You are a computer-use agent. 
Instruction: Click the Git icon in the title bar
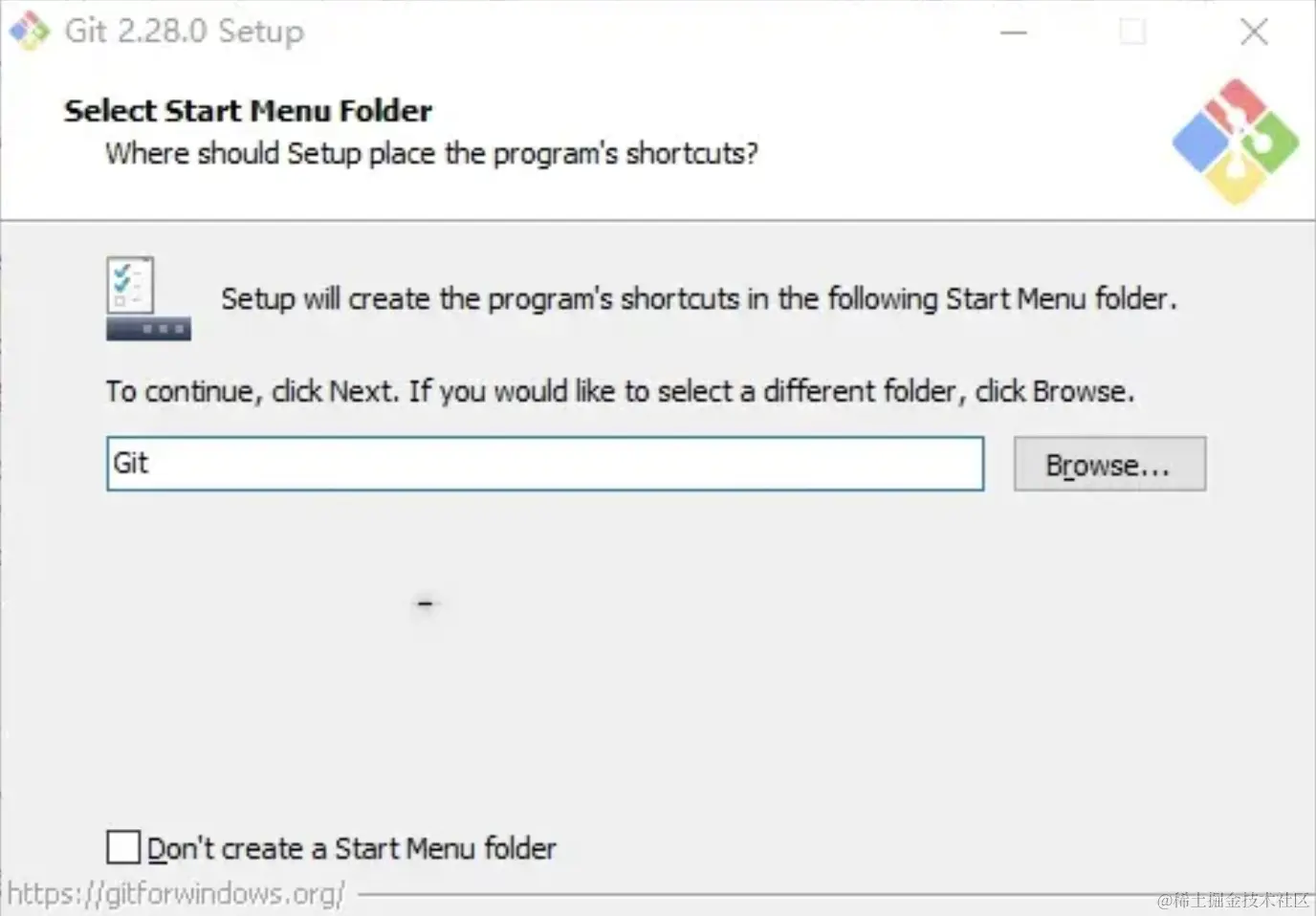coord(29,31)
